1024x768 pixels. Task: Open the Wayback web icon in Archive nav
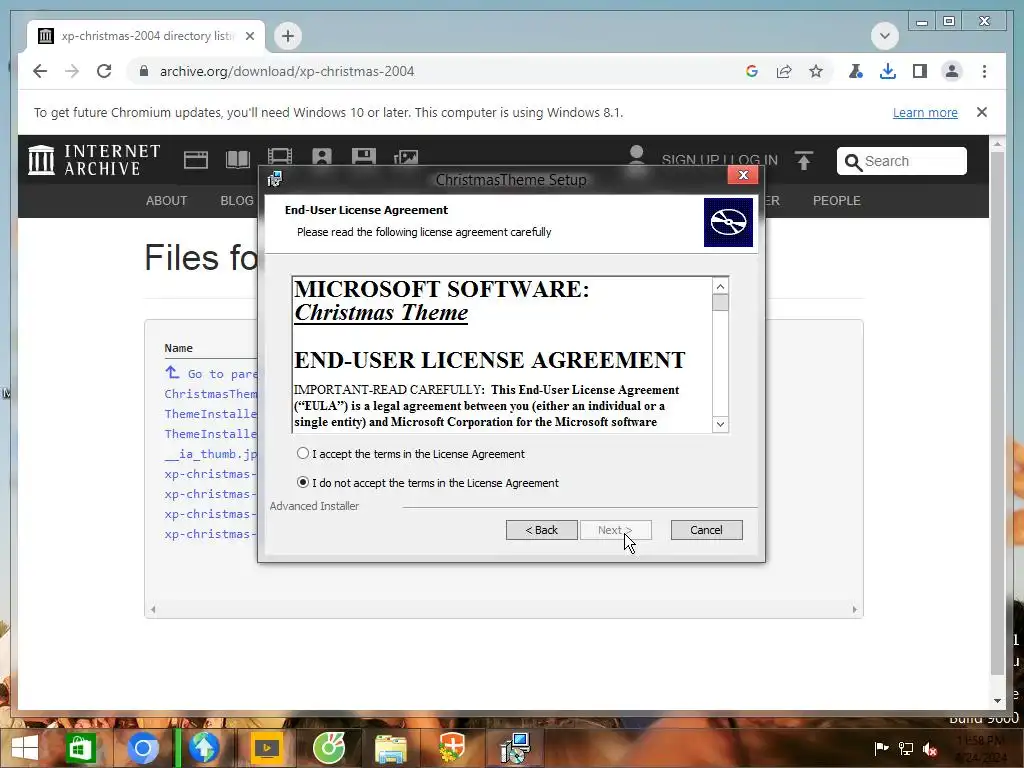(195, 159)
